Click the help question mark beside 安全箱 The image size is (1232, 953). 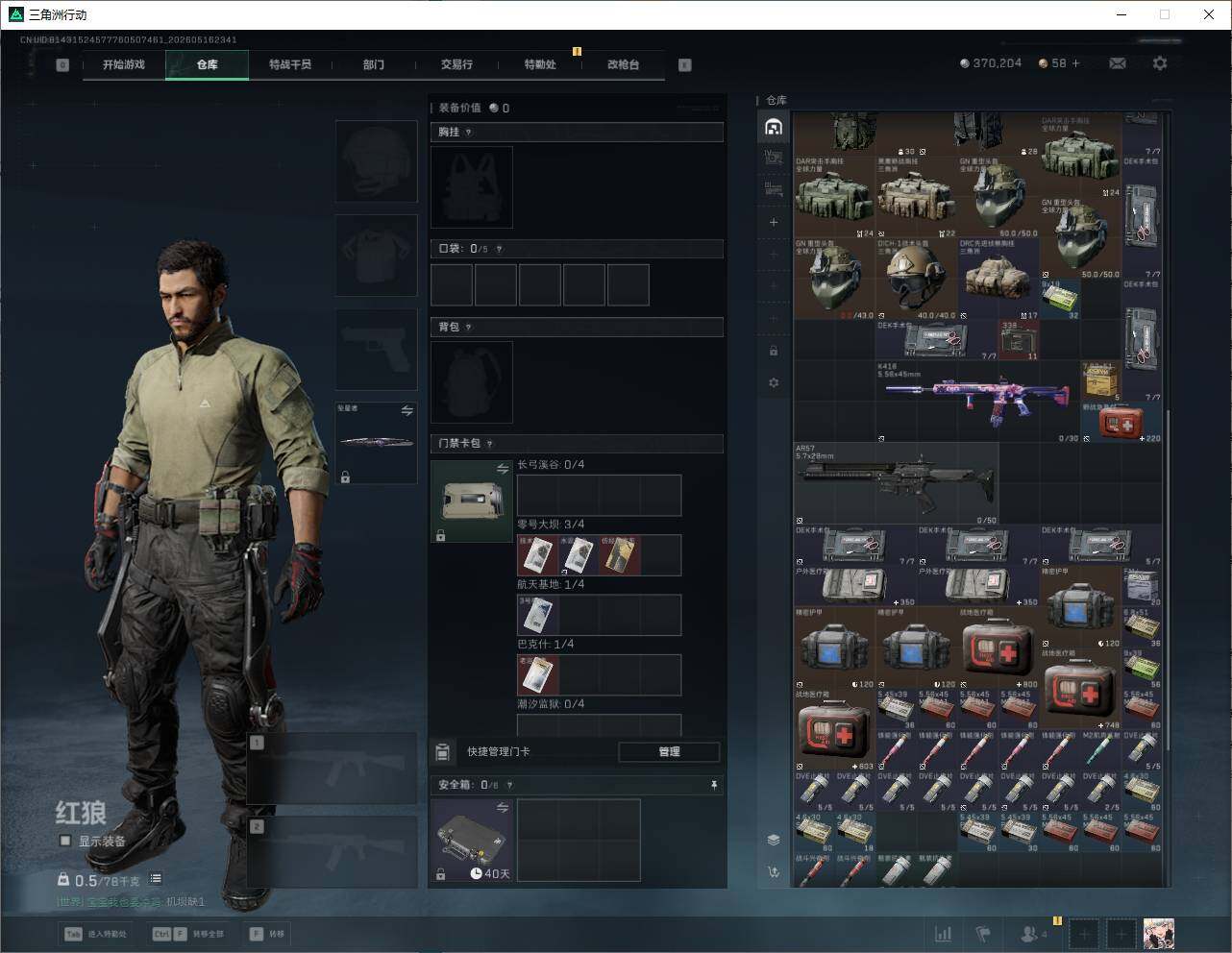pyautogui.click(x=509, y=785)
